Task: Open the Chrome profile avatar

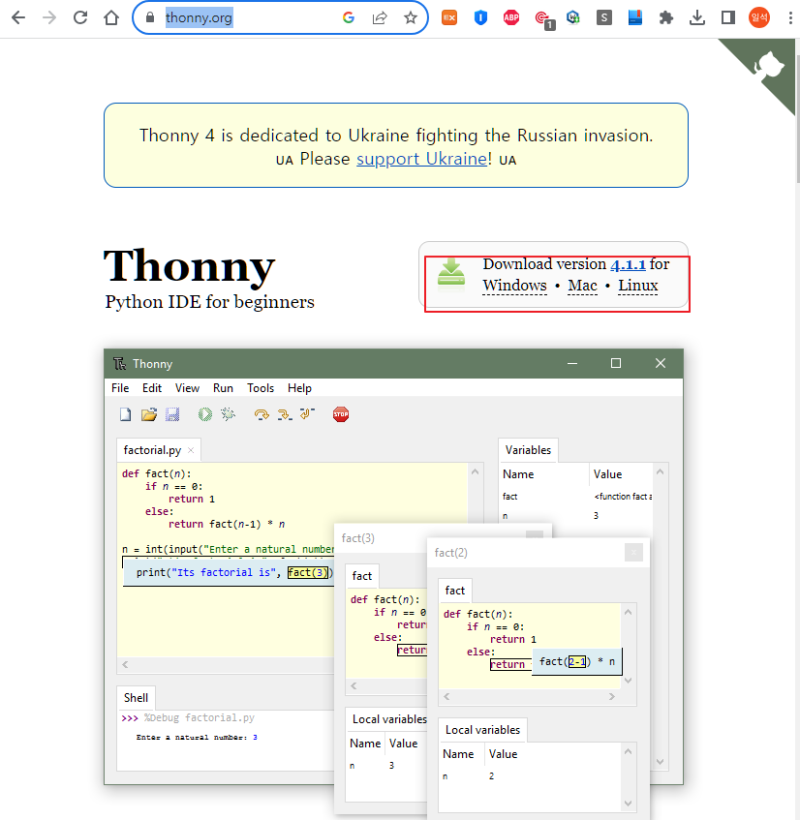Action: [759, 18]
